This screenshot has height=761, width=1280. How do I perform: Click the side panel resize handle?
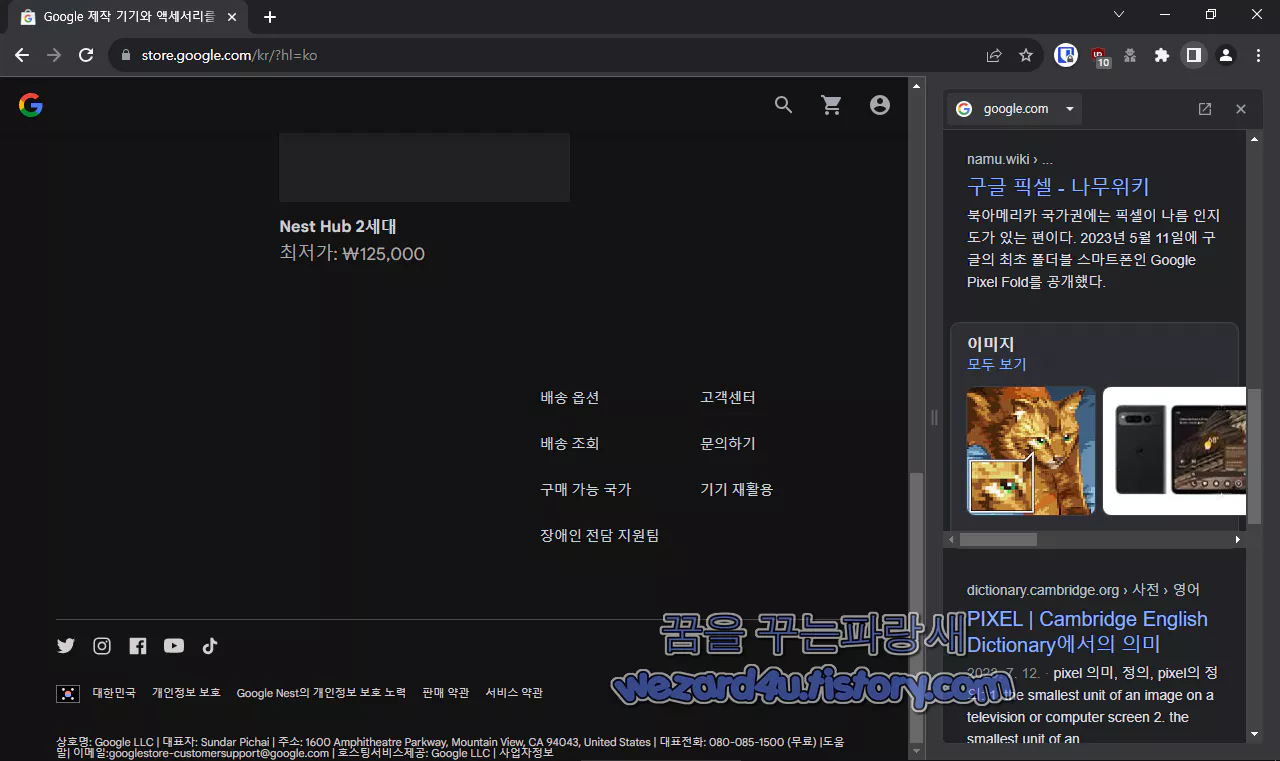point(934,418)
